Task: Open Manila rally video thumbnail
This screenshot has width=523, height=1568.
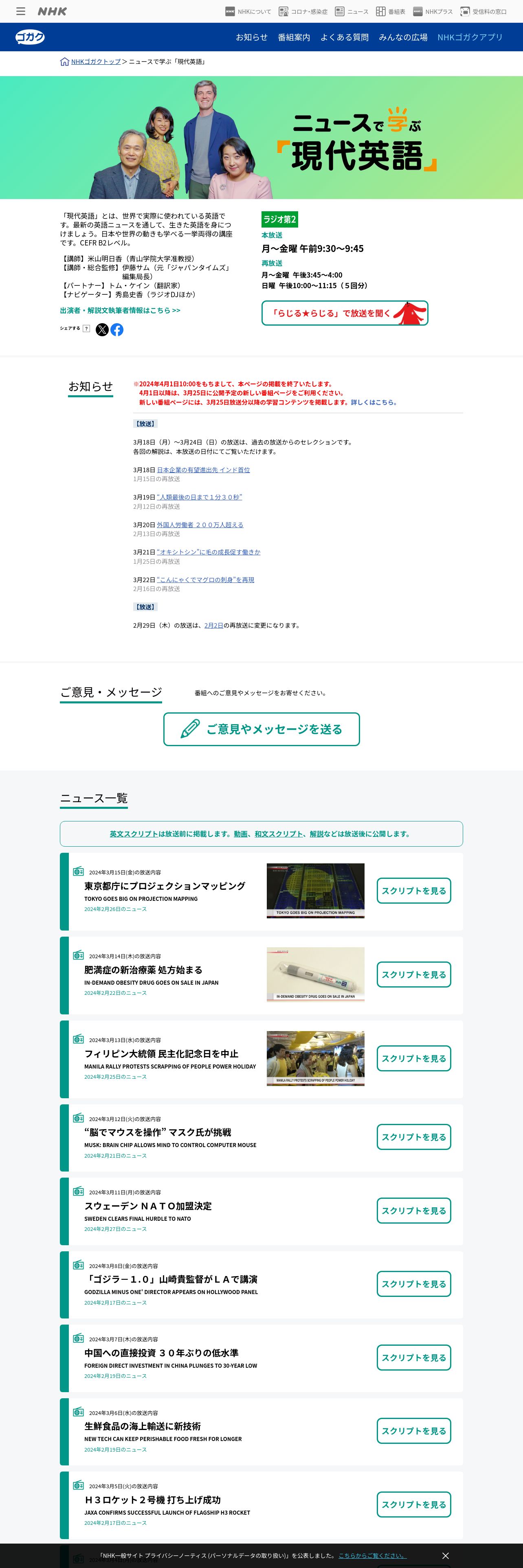Action: [315, 1058]
